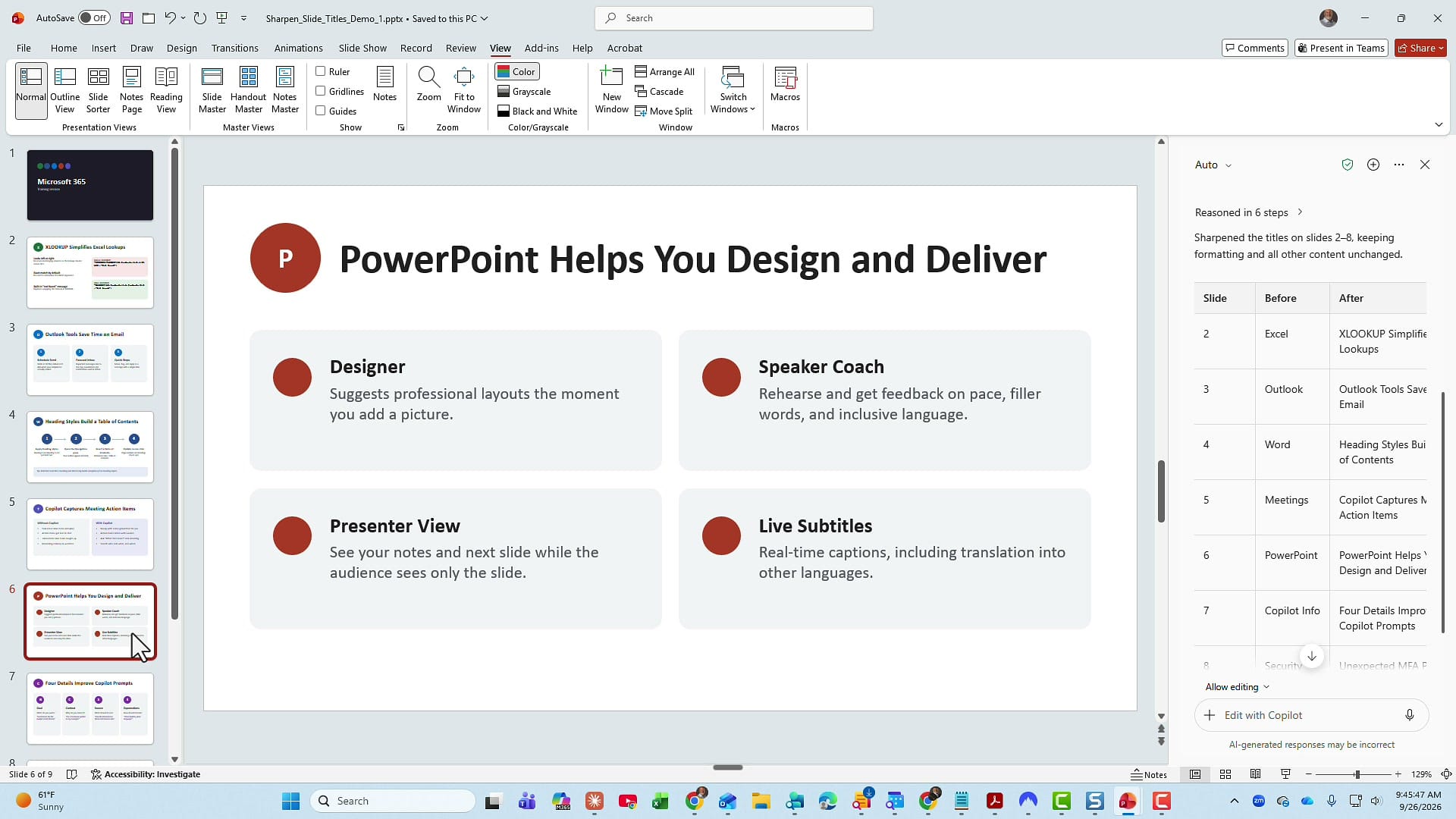Open the Auto mode dropdown in Copilot

click(1213, 165)
